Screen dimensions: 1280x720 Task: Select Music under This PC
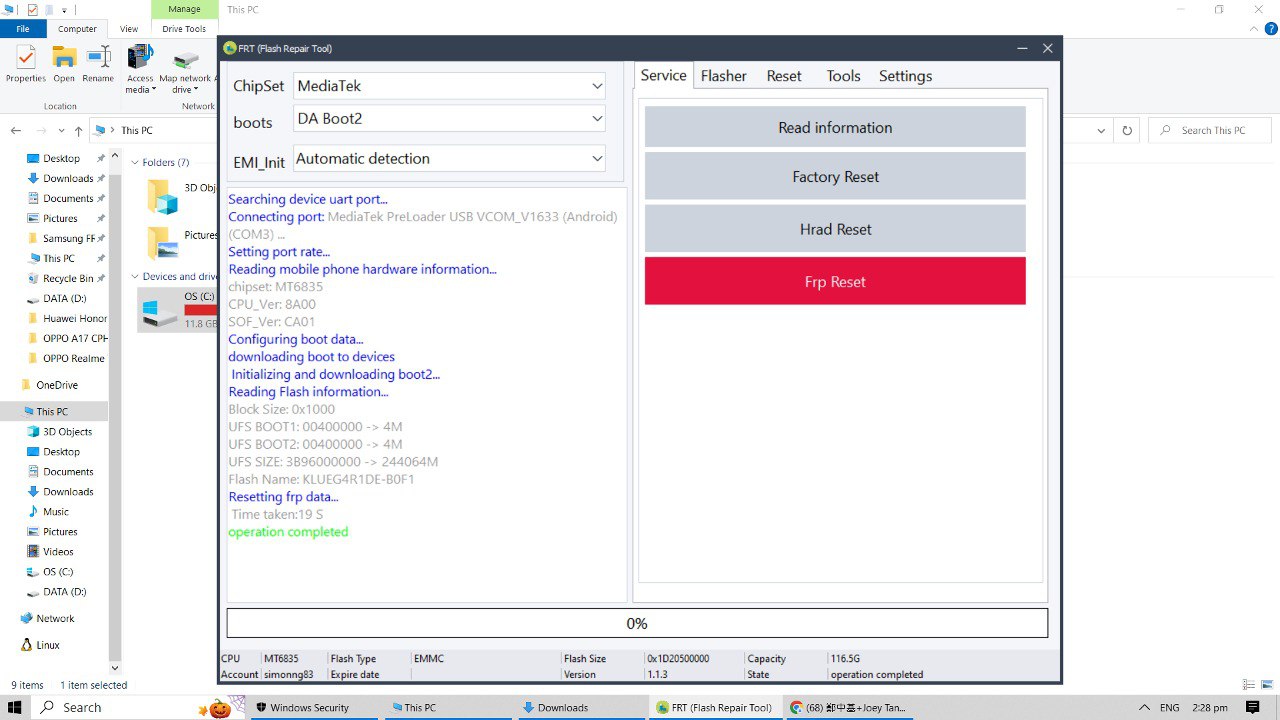tap(56, 512)
